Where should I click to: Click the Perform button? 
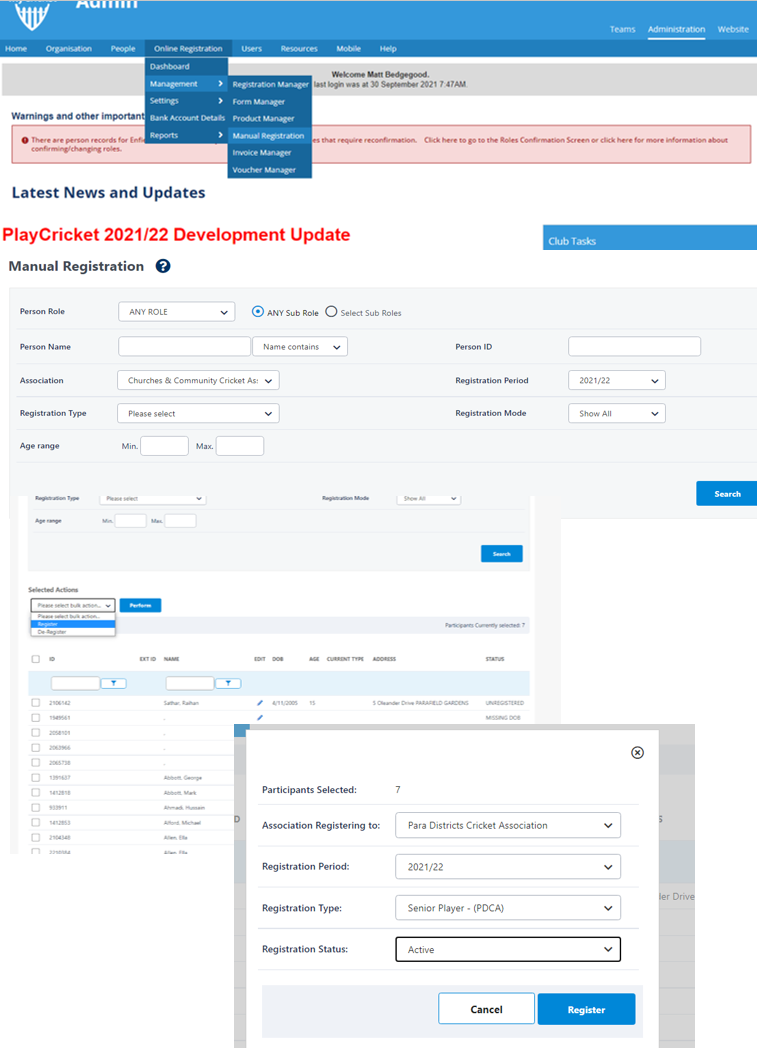[140, 606]
